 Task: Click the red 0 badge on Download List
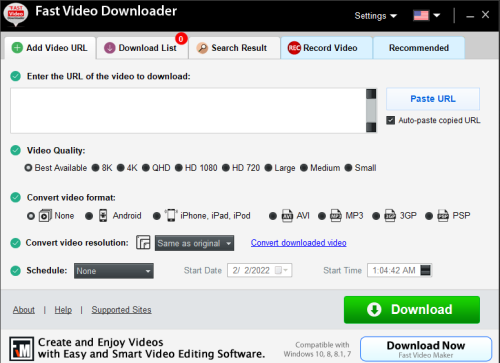coord(181,39)
